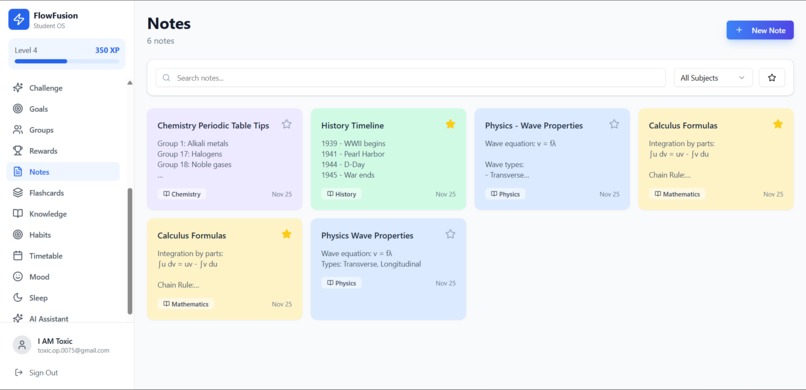Image resolution: width=806 pixels, height=390 pixels.
Task: Click the AI Assistant sparkle icon
Action: click(18, 319)
